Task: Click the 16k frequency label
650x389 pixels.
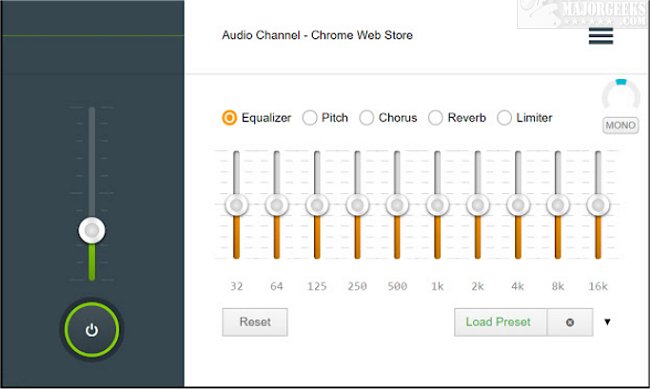Action: [598, 286]
